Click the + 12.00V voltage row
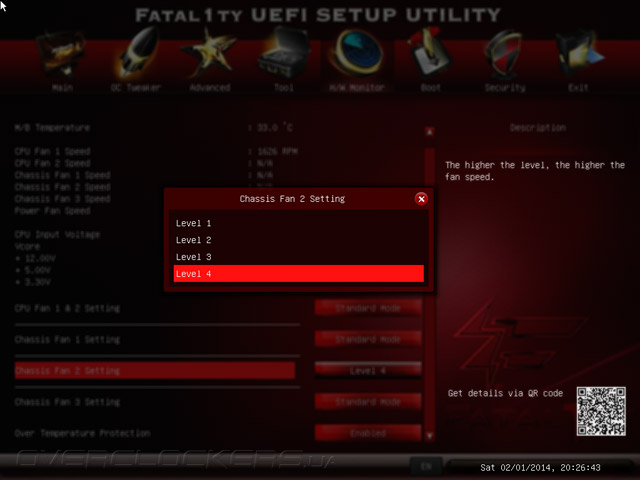 [x=36, y=258]
